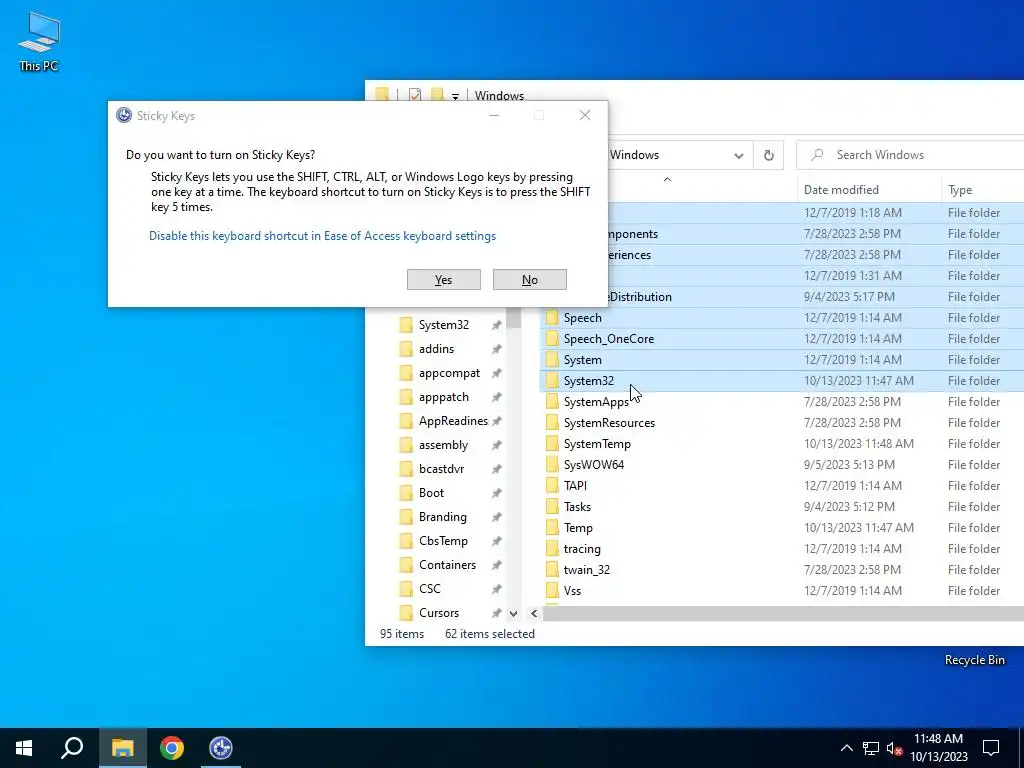
Task: Select the SystemResources folder
Action: 609,423
